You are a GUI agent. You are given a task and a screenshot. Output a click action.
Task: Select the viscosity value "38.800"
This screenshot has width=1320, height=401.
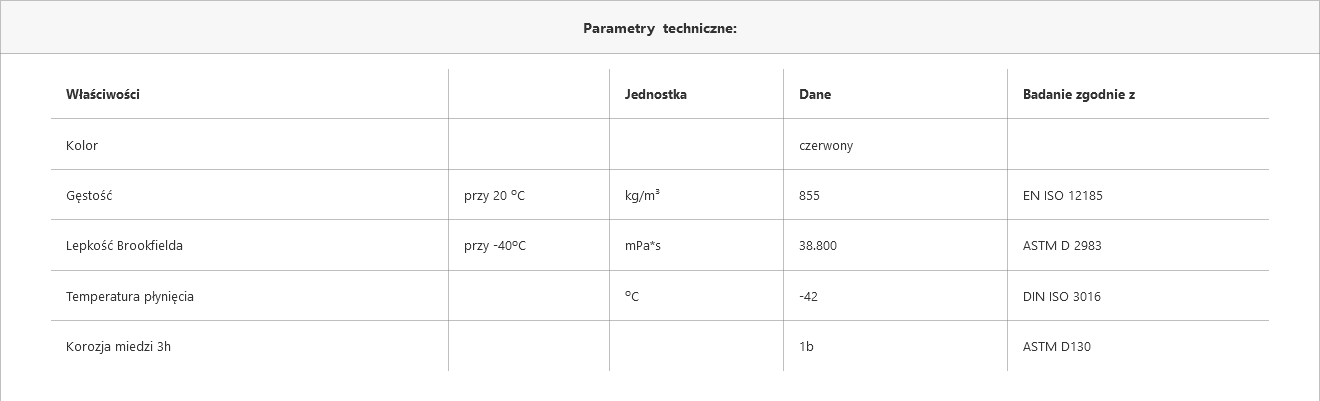(818, 246)
